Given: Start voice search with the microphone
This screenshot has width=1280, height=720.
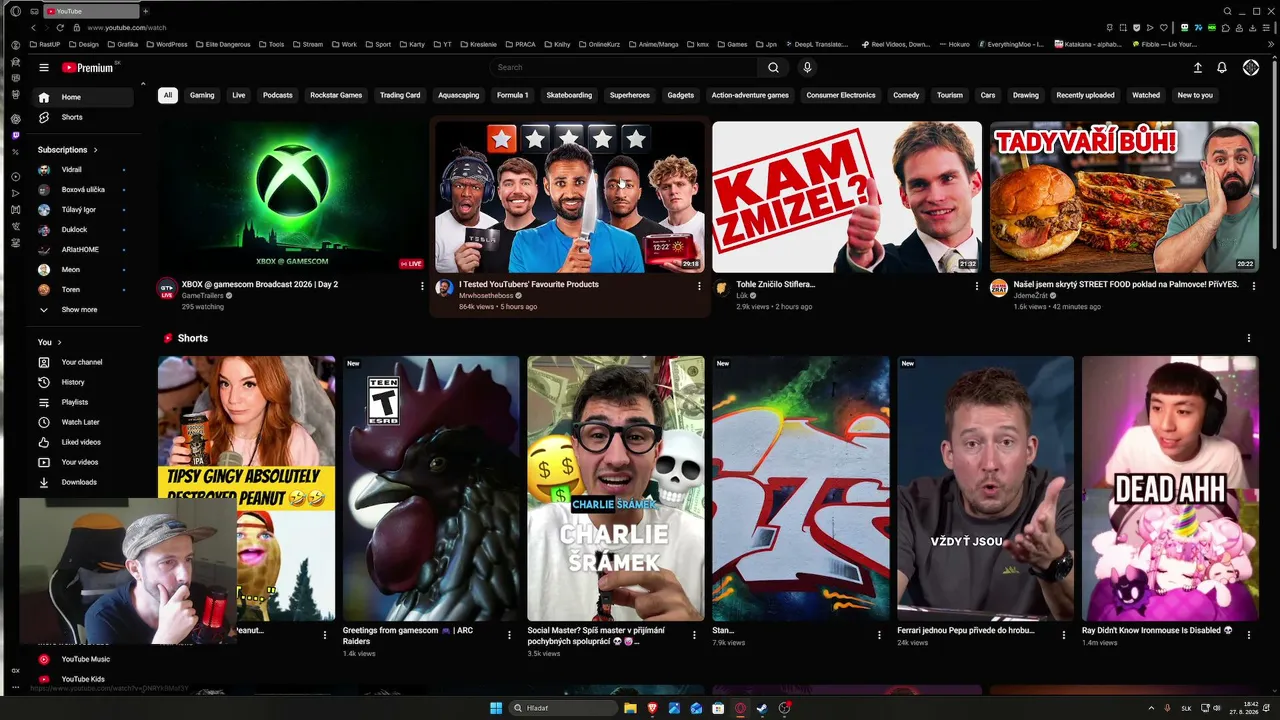Looking at the screenshot, I should click(807, 67).
